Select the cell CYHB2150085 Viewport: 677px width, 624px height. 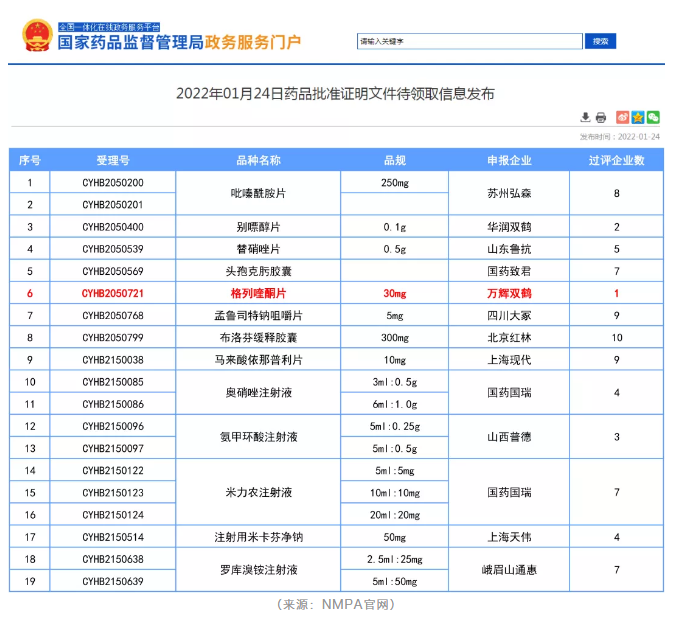pos(113,382)
